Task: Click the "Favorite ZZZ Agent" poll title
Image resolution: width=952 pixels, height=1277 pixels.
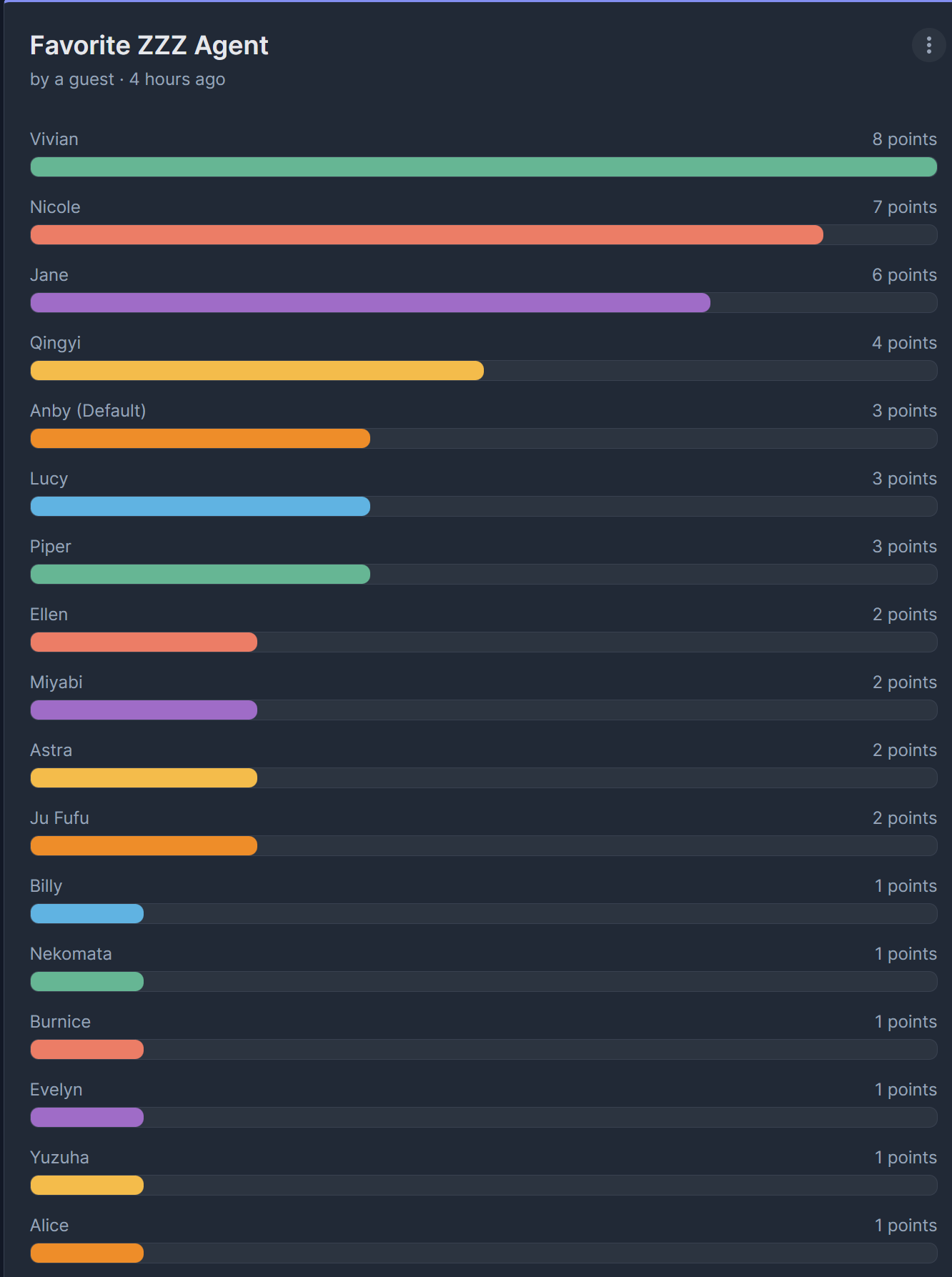Action: 149,46
